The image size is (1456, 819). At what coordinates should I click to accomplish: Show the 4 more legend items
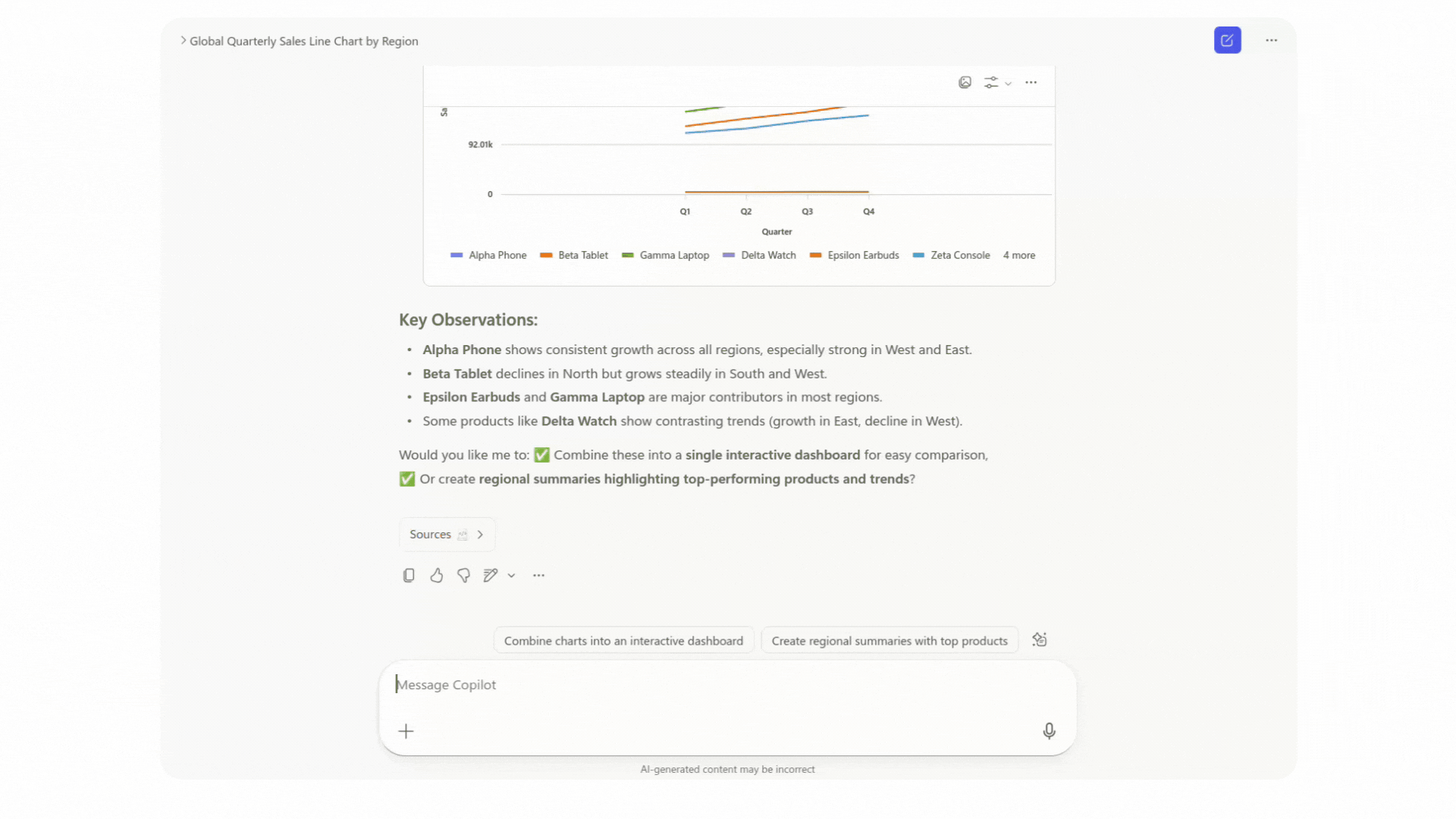(1019, 255)
